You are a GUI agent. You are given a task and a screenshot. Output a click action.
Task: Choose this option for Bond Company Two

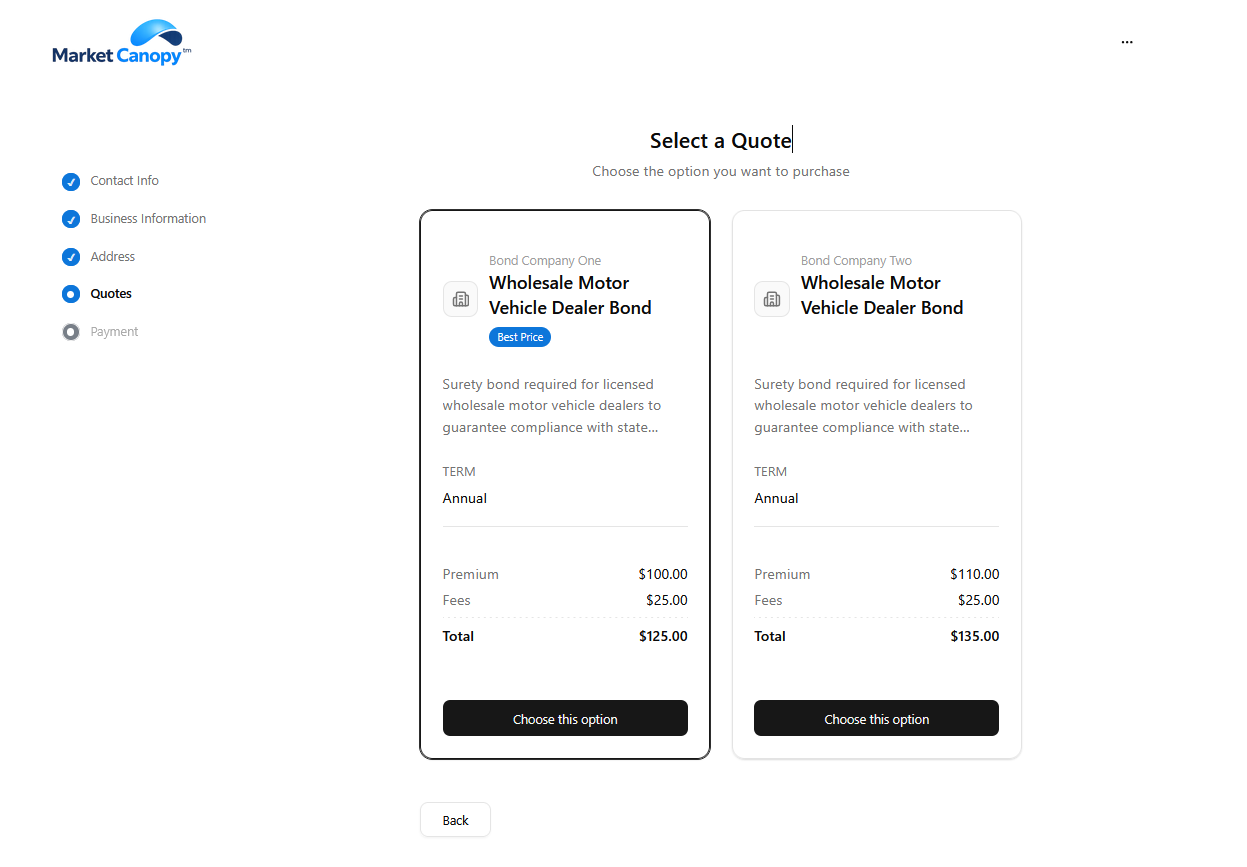pyautogui.click(x=876, y=719)
